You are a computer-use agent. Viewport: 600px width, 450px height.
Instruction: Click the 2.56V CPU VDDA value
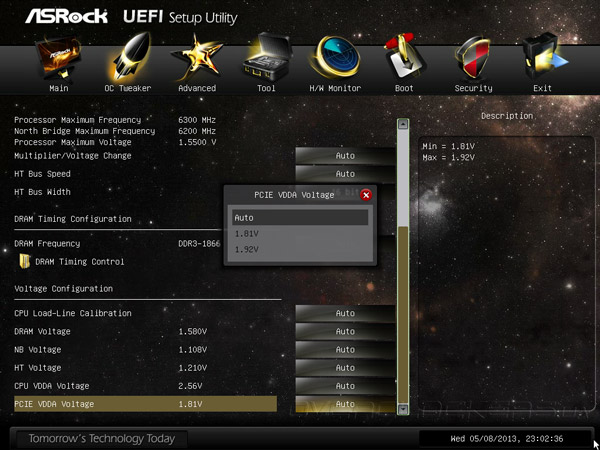(190, 386)
